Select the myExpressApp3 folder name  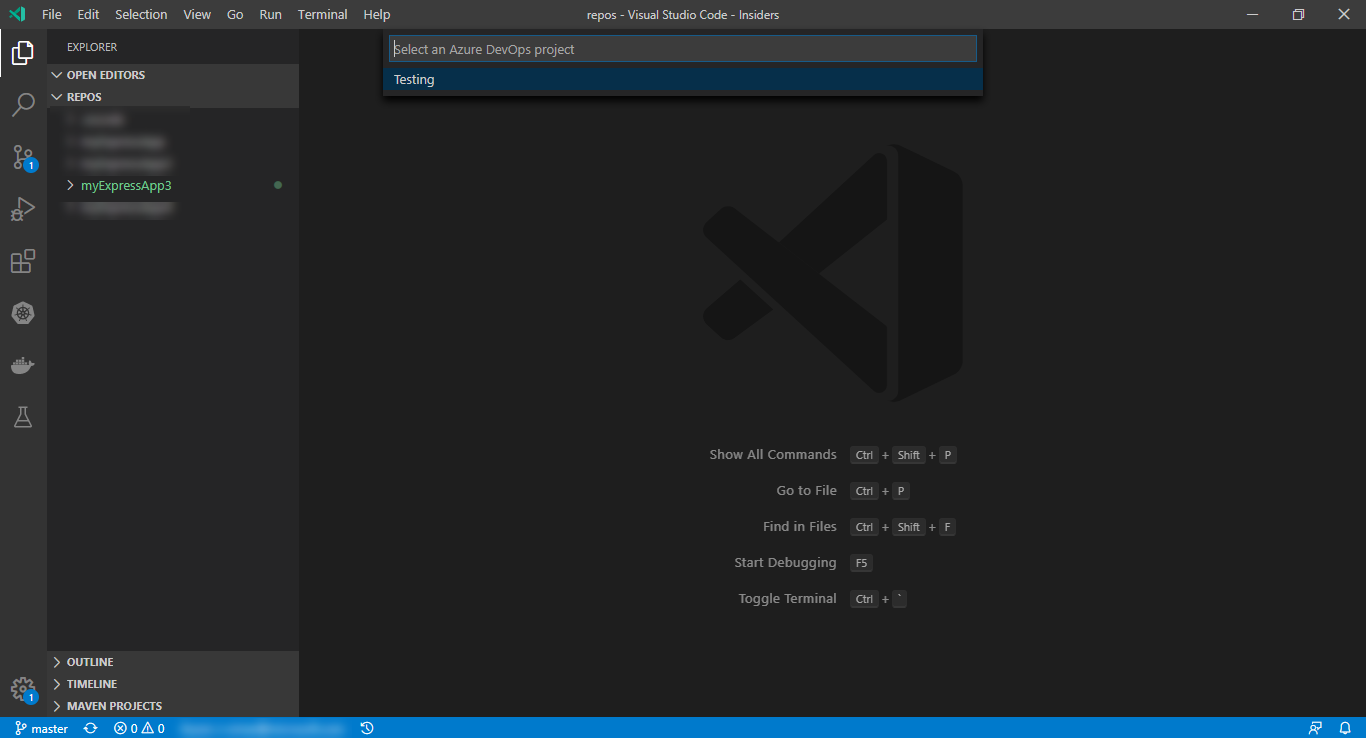(126, 185)
